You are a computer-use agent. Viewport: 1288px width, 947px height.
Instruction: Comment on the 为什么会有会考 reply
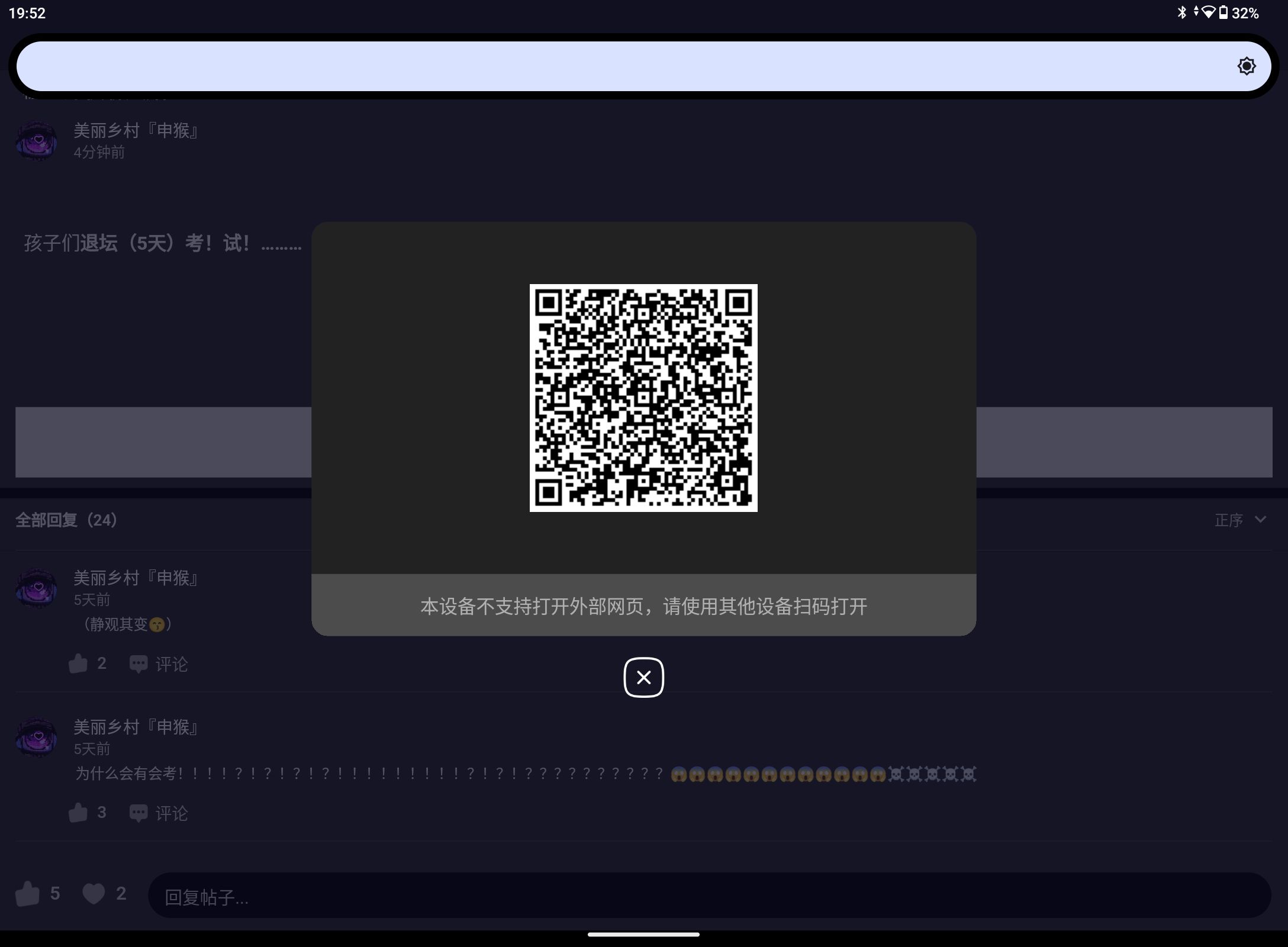(x=158, y=813)
